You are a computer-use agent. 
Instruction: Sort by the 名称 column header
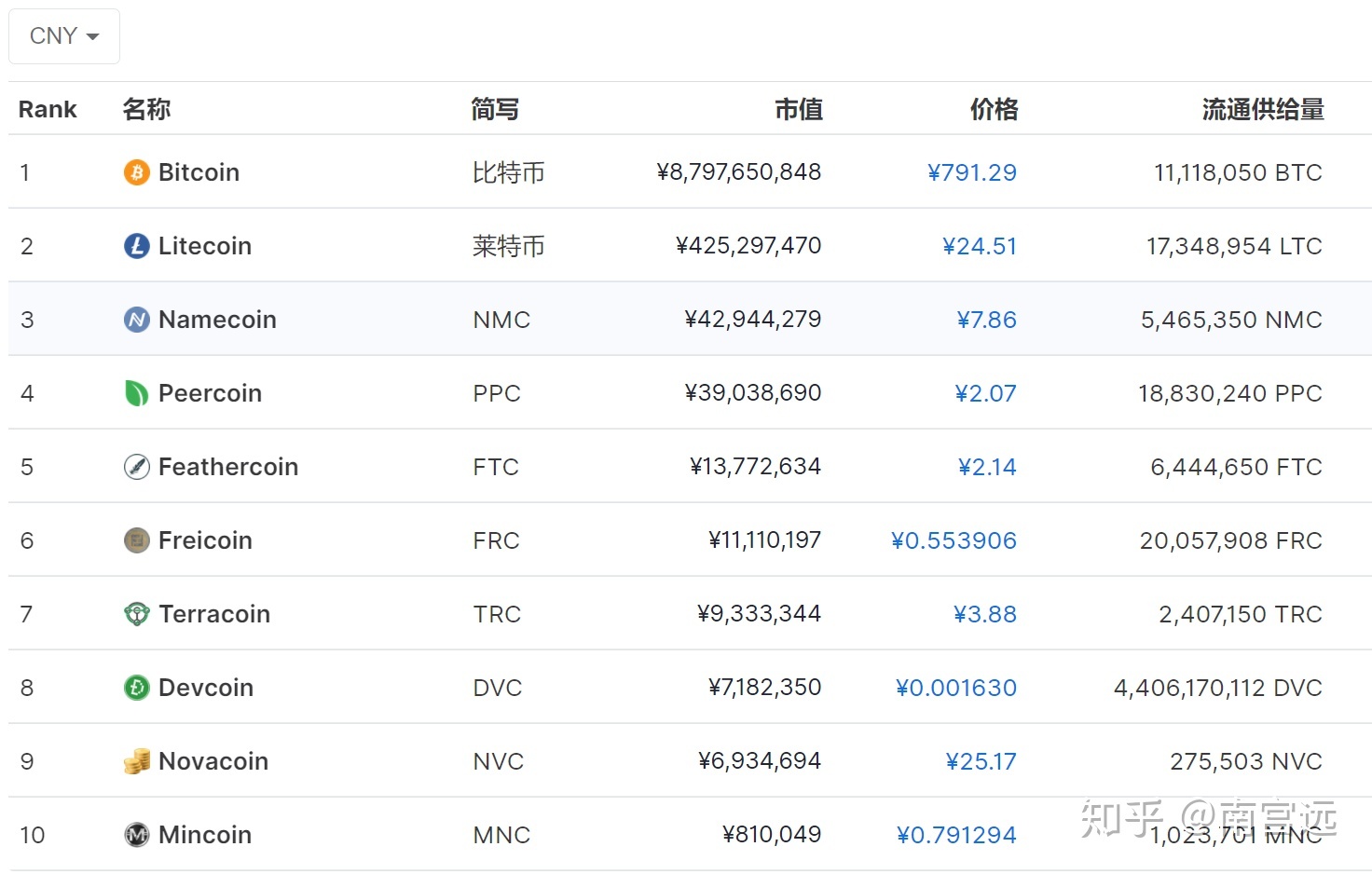(x=146, y=109)
